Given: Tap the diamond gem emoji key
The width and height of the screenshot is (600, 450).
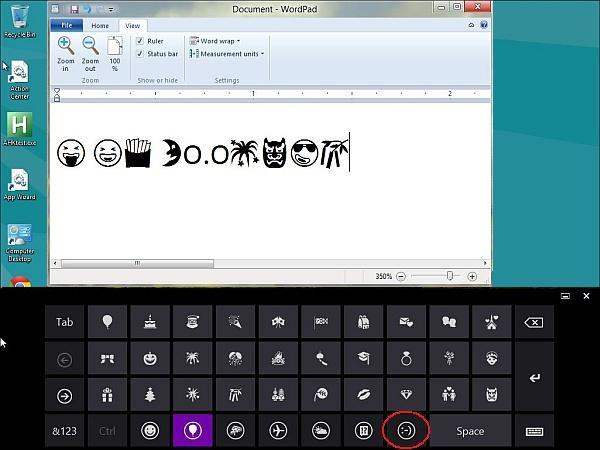Looking at the screenshot, I should click(x=406, y=395).
